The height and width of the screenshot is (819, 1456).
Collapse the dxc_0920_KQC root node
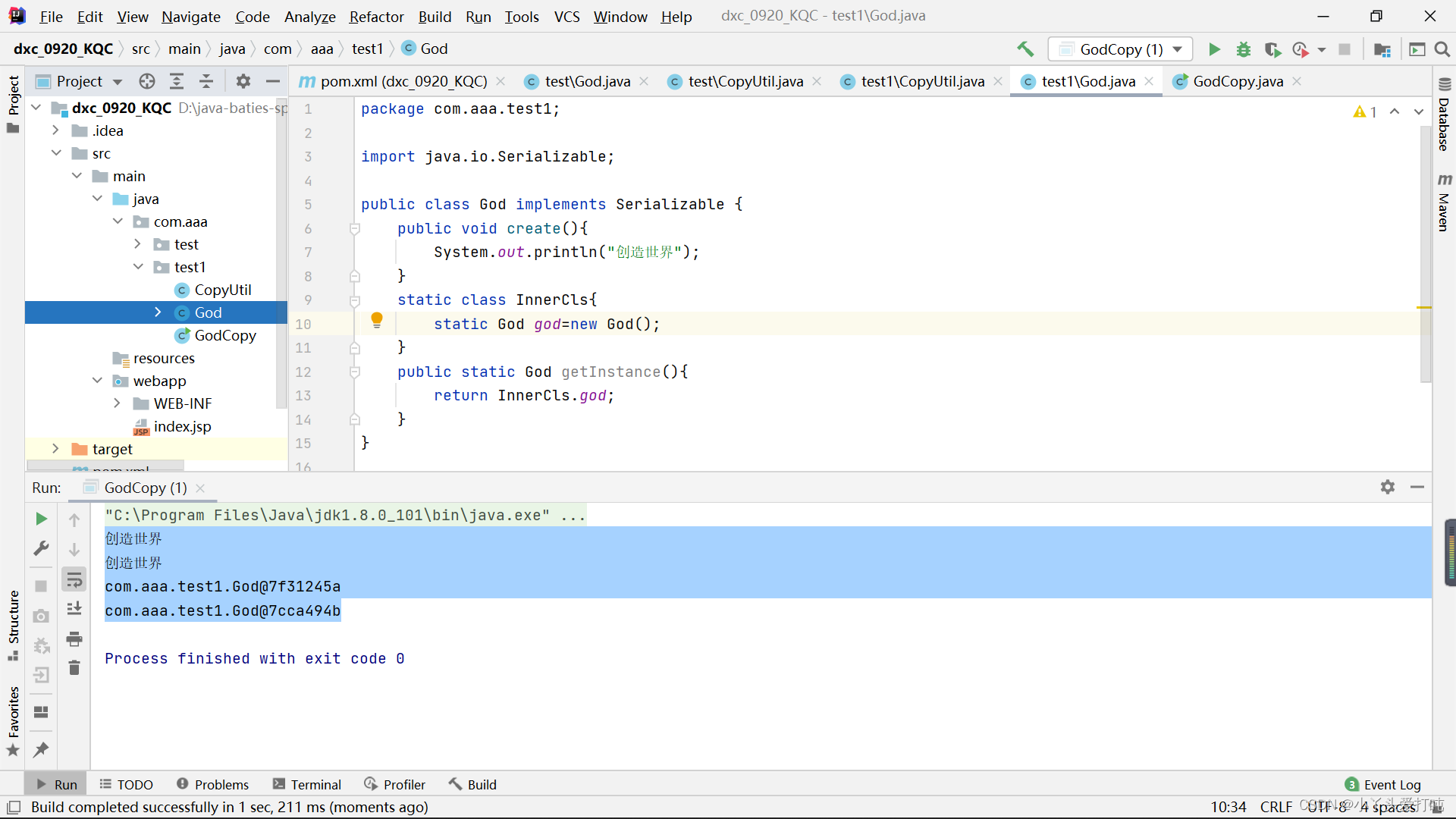pyautogui.click(x=36, y=108)
